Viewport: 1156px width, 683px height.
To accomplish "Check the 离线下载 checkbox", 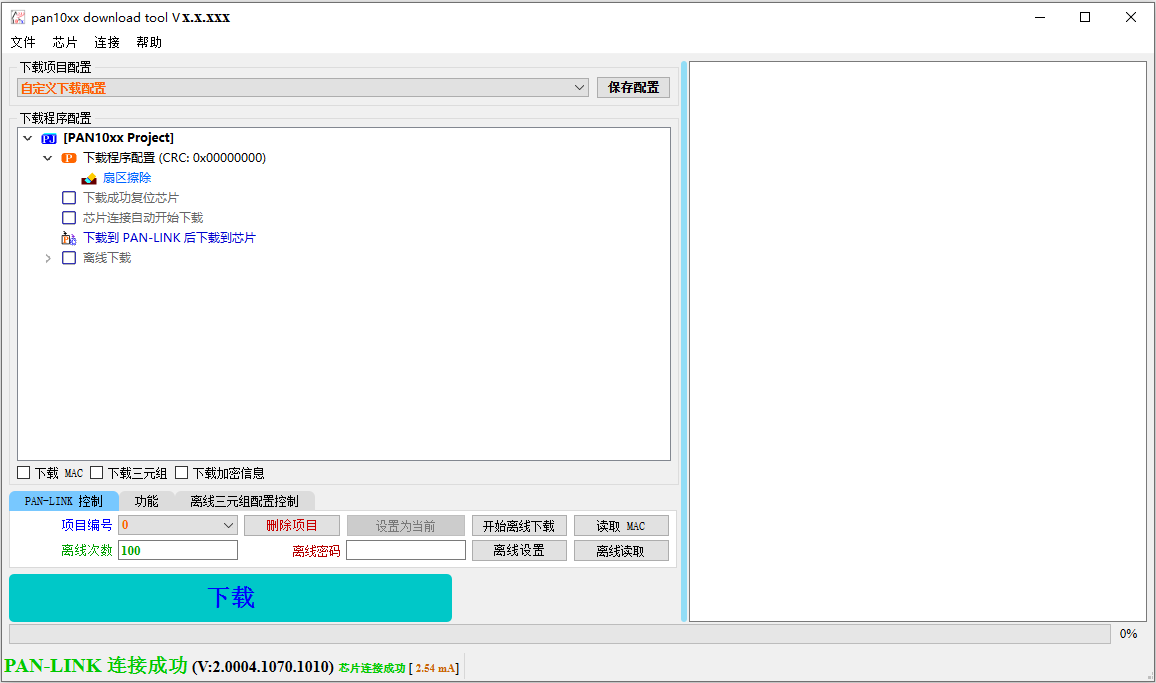I will [69, 257].
